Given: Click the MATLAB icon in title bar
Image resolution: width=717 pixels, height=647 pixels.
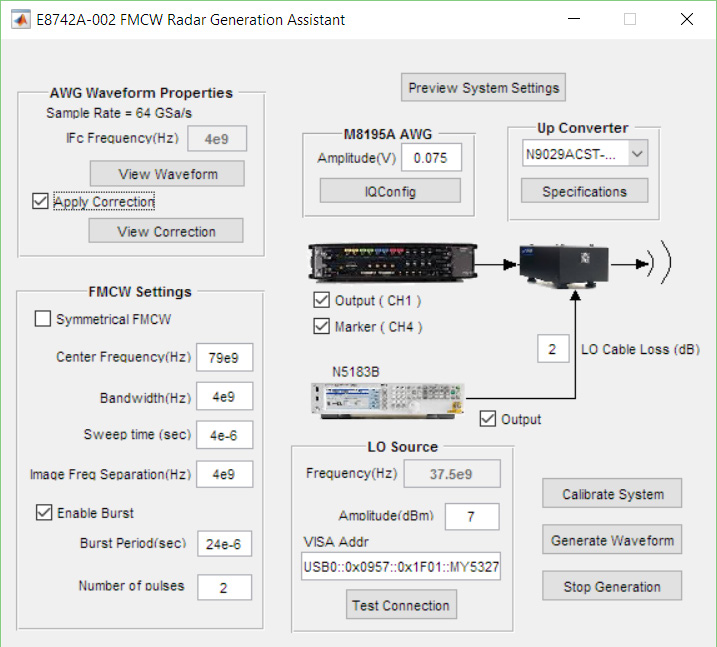Looking at the screenshot, I should (20, 19).
